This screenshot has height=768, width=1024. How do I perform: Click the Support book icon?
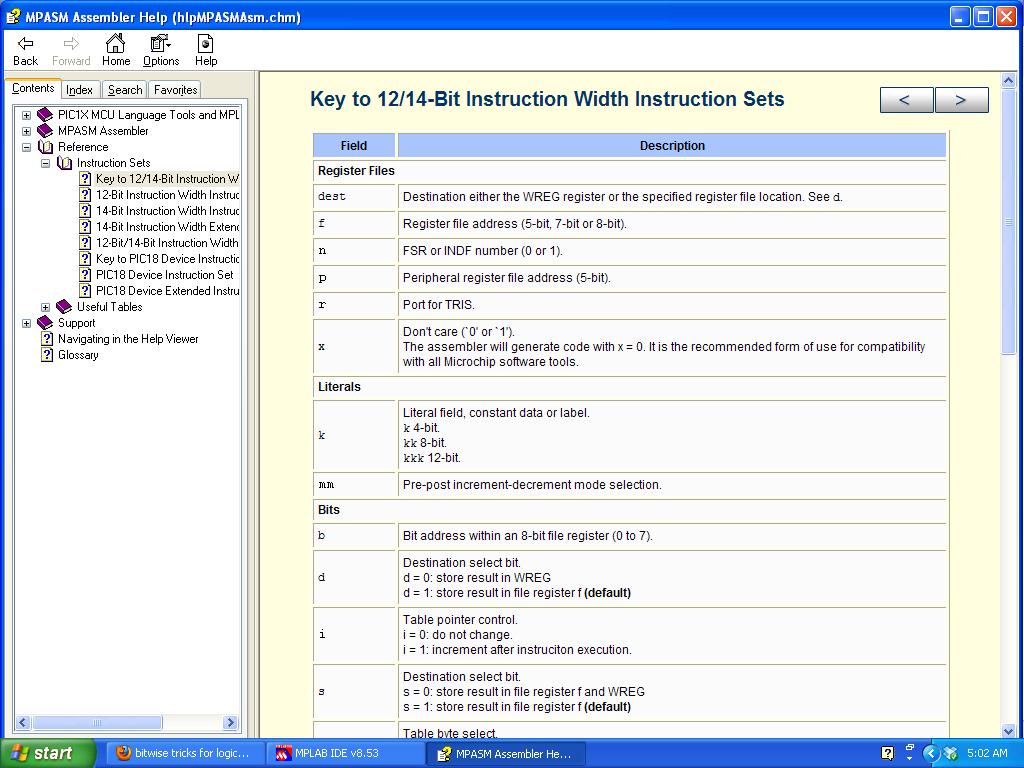click(45, 323)
